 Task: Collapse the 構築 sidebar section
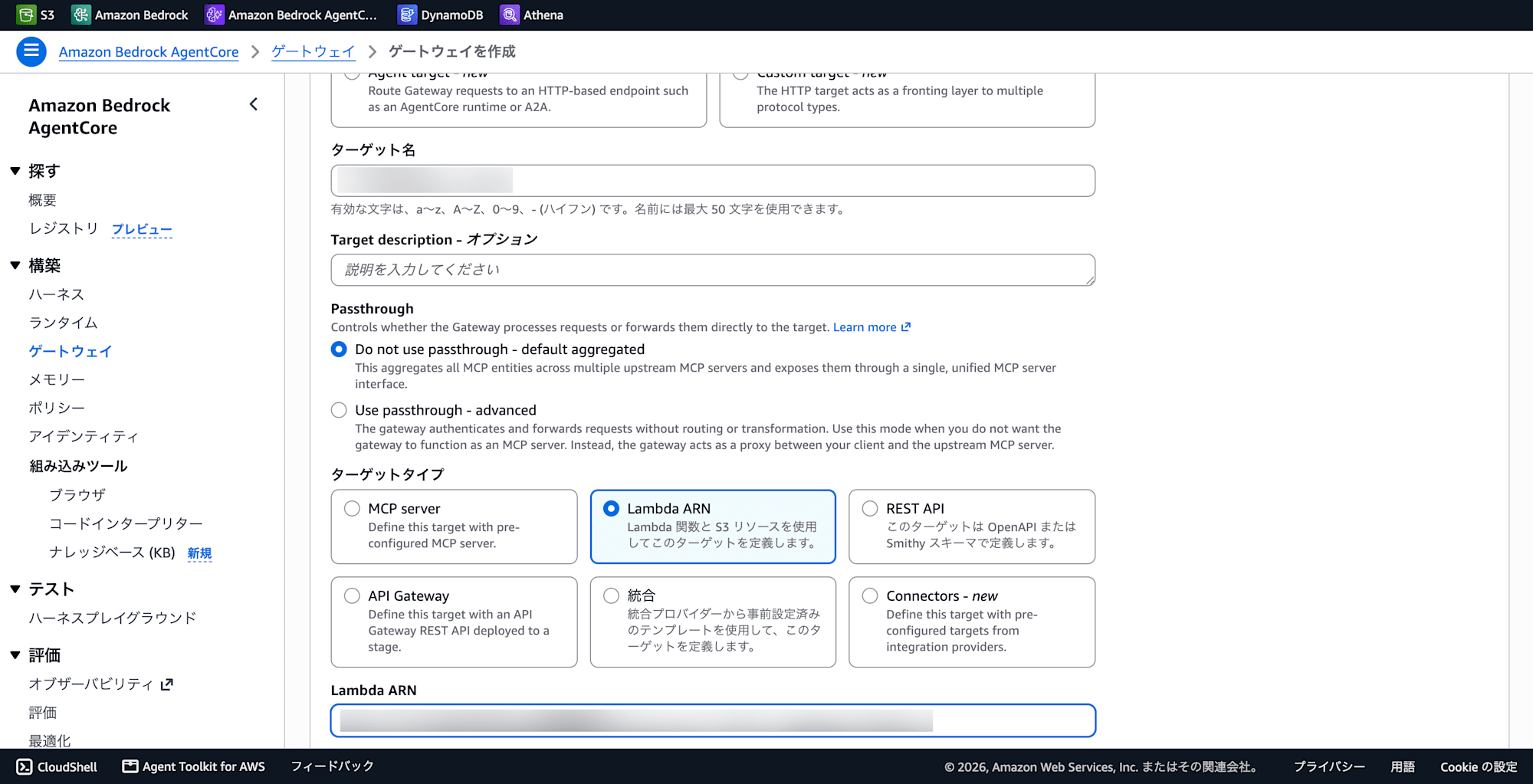point(15,265)
